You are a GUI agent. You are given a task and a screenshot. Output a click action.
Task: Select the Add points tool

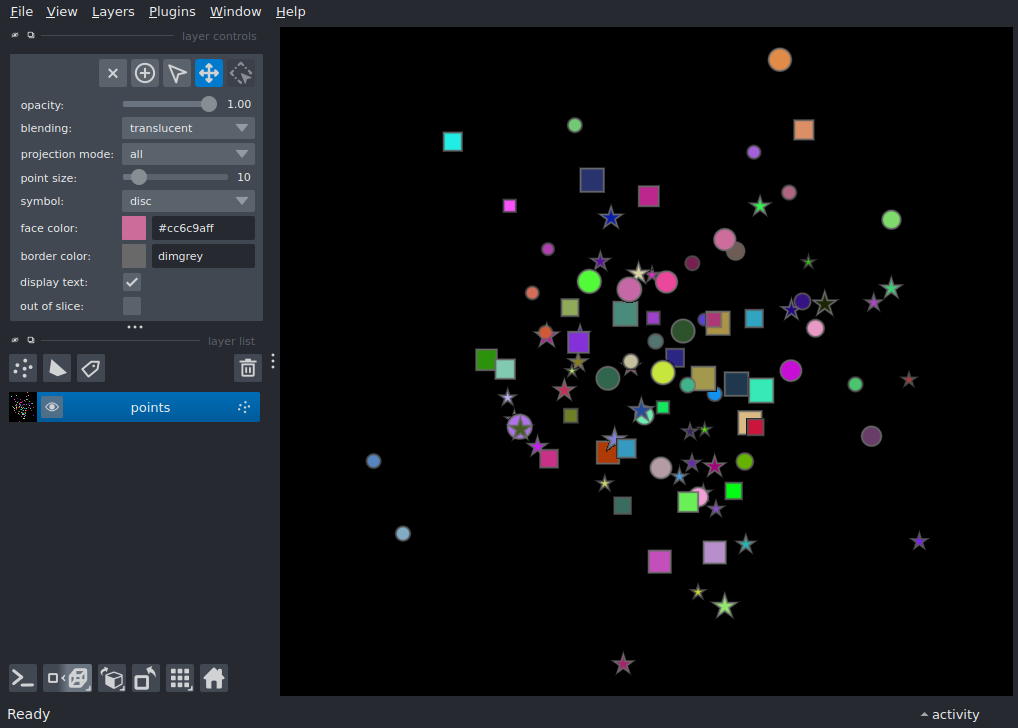click(145, 72)
